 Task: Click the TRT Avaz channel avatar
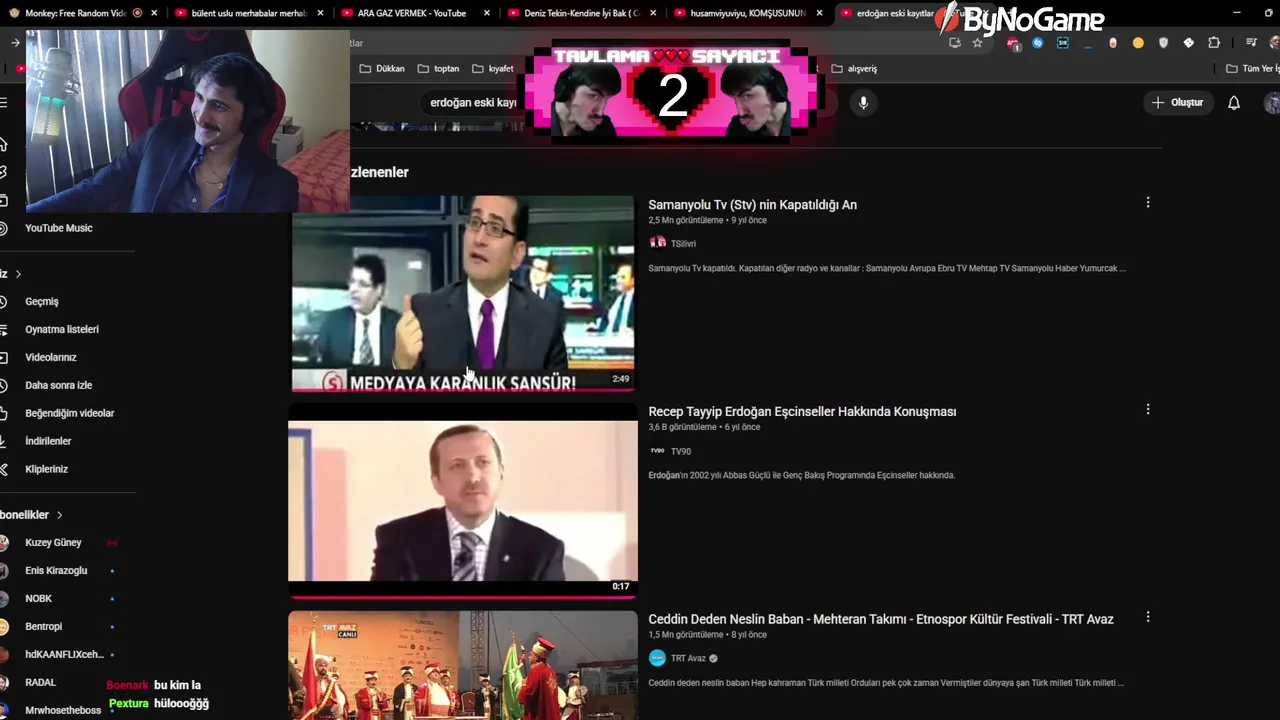(657, 658)
